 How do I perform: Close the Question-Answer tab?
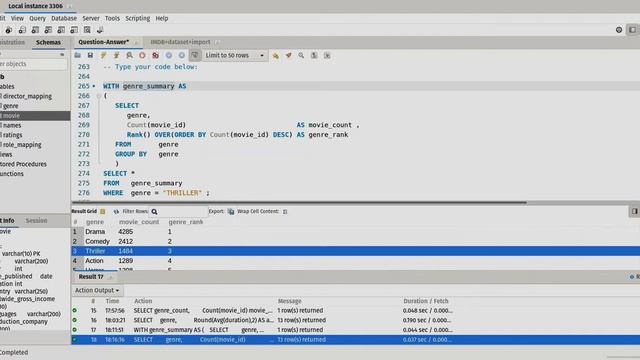coord(136,42)
